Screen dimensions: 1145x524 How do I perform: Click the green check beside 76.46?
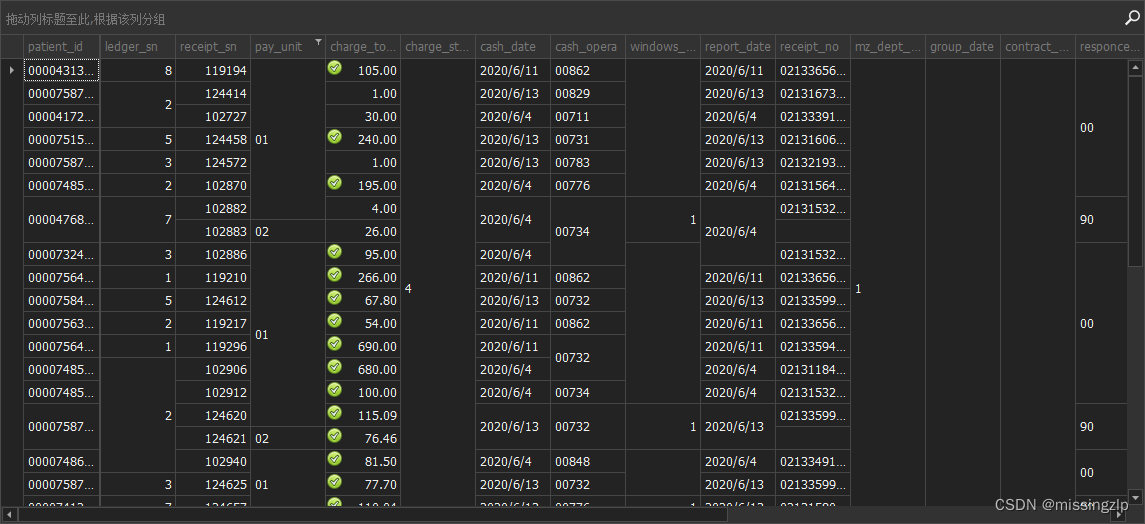[x=334, y=435]
